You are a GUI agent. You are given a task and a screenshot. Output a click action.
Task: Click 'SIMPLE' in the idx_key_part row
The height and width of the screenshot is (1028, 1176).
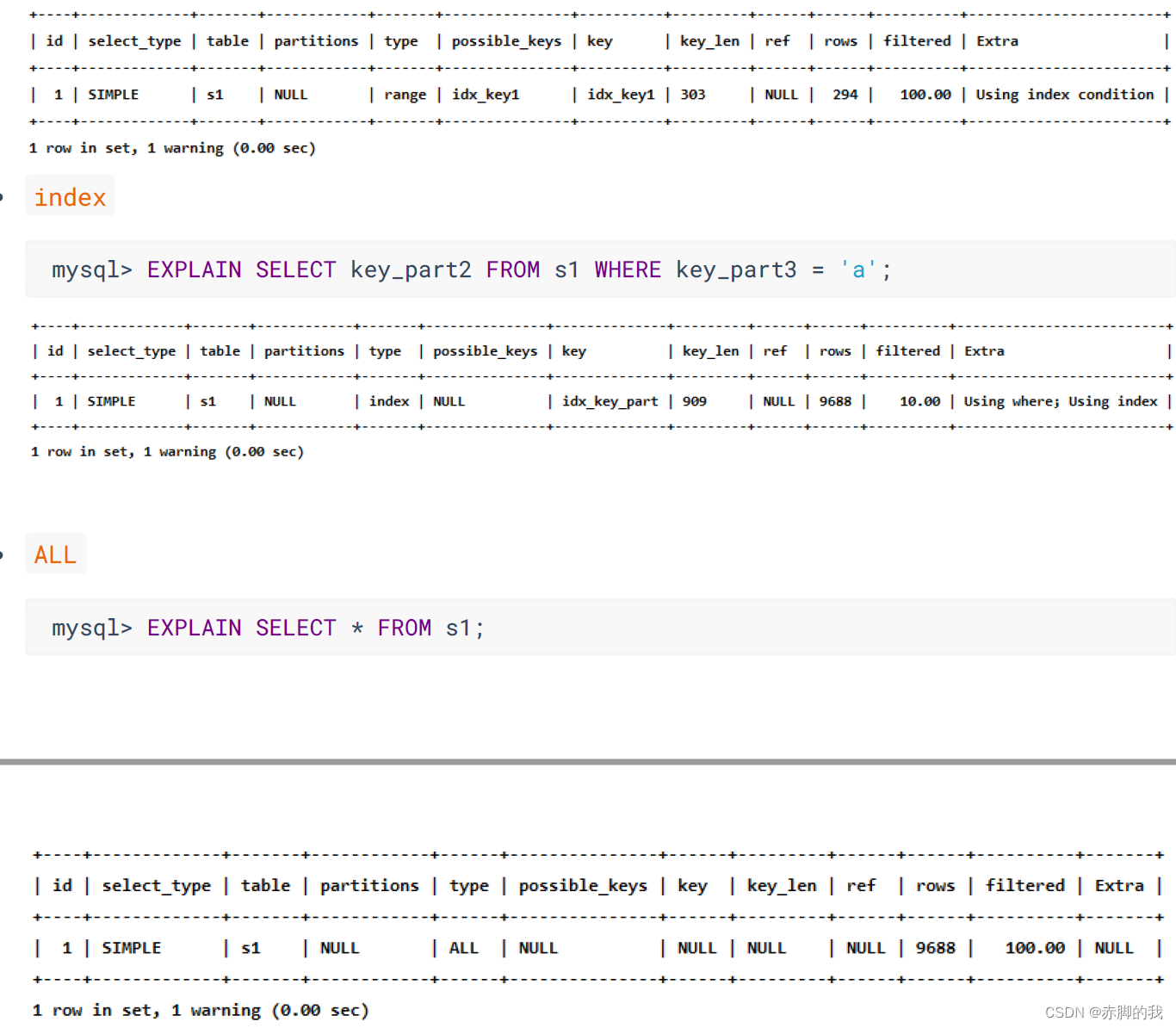coord(111,401)
